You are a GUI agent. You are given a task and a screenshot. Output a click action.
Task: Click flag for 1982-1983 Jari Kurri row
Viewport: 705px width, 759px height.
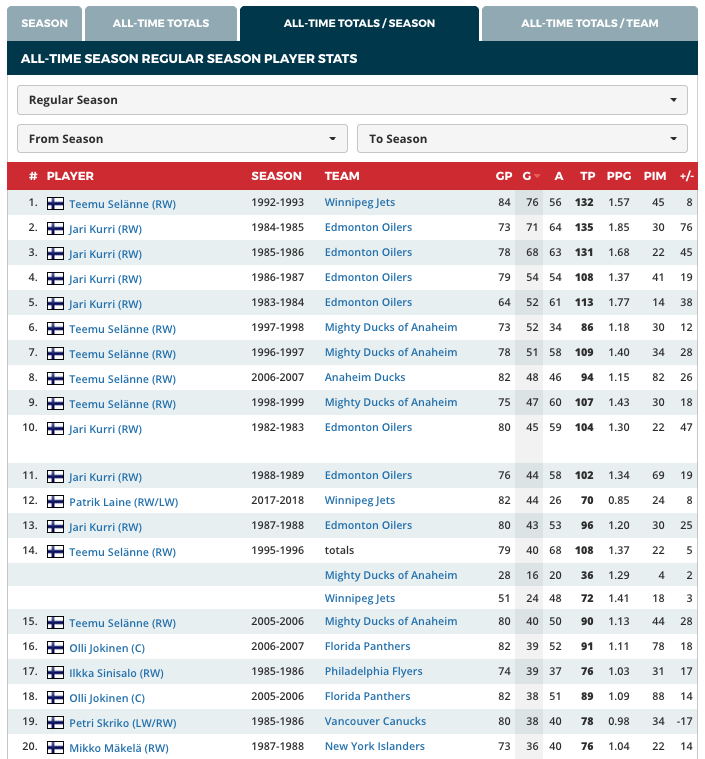[x=55, y=428]
